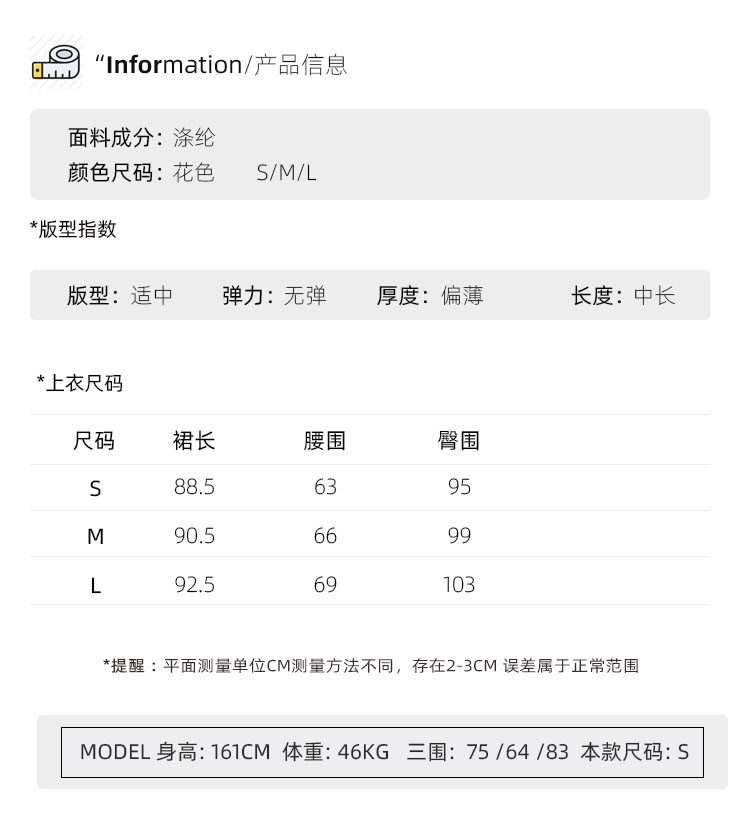The image size is (750, 819).
Task: Click the 厚度 偏薄 entry
Action: click(x=430, y=295)
